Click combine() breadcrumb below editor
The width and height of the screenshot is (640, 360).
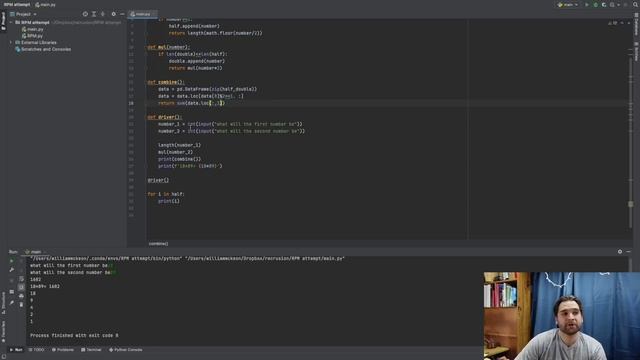coord(158,244)
